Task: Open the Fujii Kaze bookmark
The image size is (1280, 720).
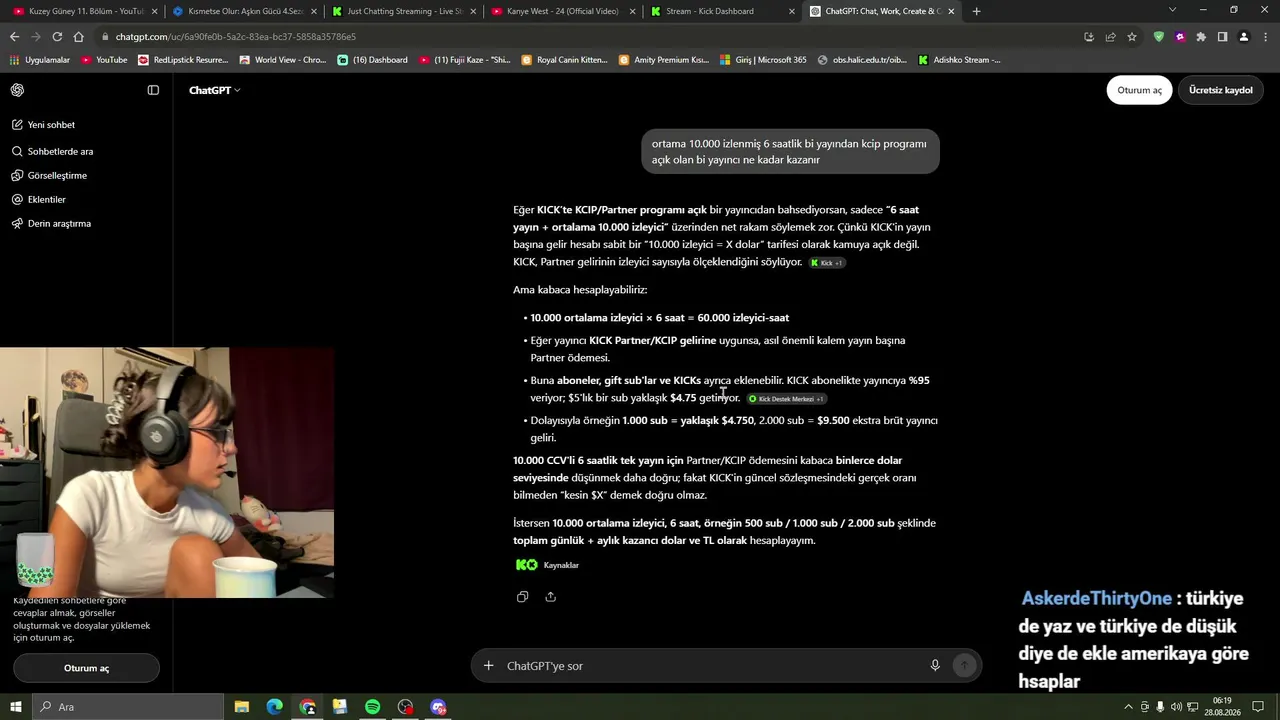Action: (465, 60)
